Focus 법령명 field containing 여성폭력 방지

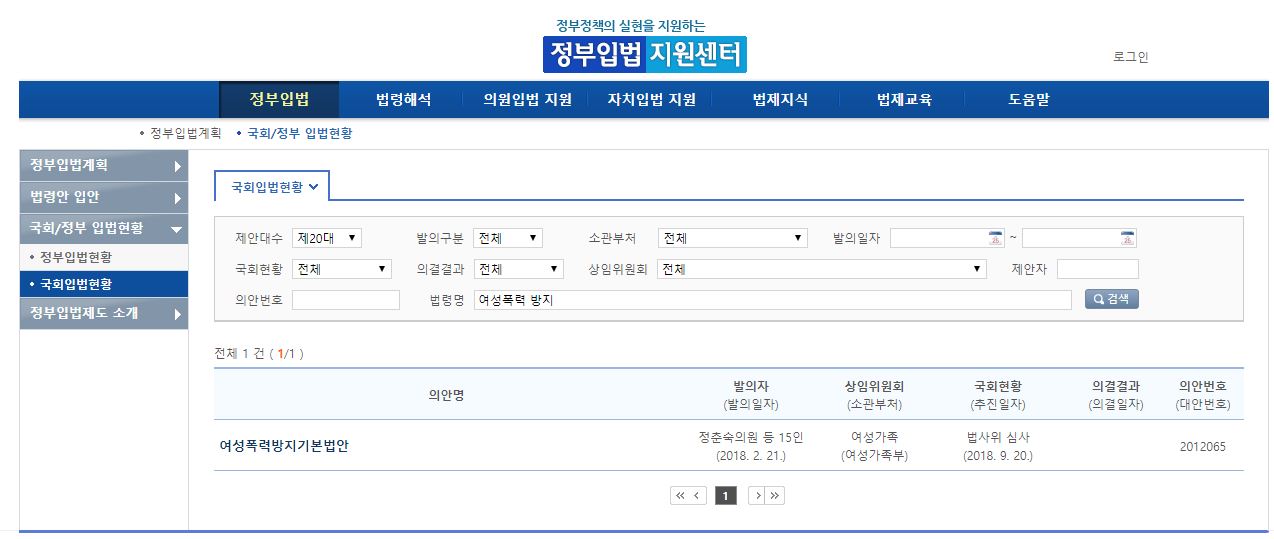tap(773, 300)
